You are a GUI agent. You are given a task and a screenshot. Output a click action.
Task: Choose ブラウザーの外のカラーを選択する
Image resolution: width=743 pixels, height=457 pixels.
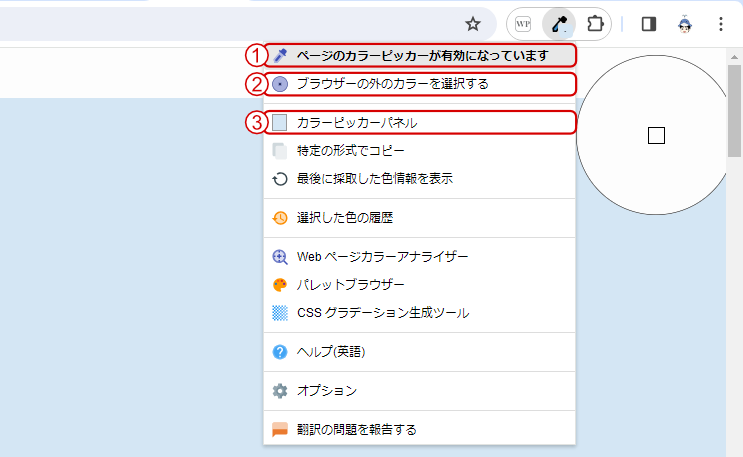[419, 84]
